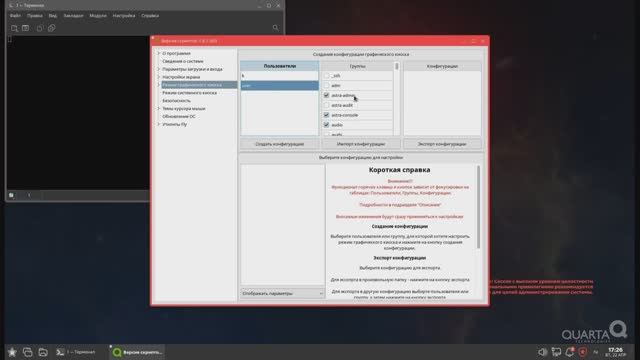The image size is (640, 360).
Task: Select the highlighted 'user' row in users list
Action: pyautogui.click(x=280, y=85)
